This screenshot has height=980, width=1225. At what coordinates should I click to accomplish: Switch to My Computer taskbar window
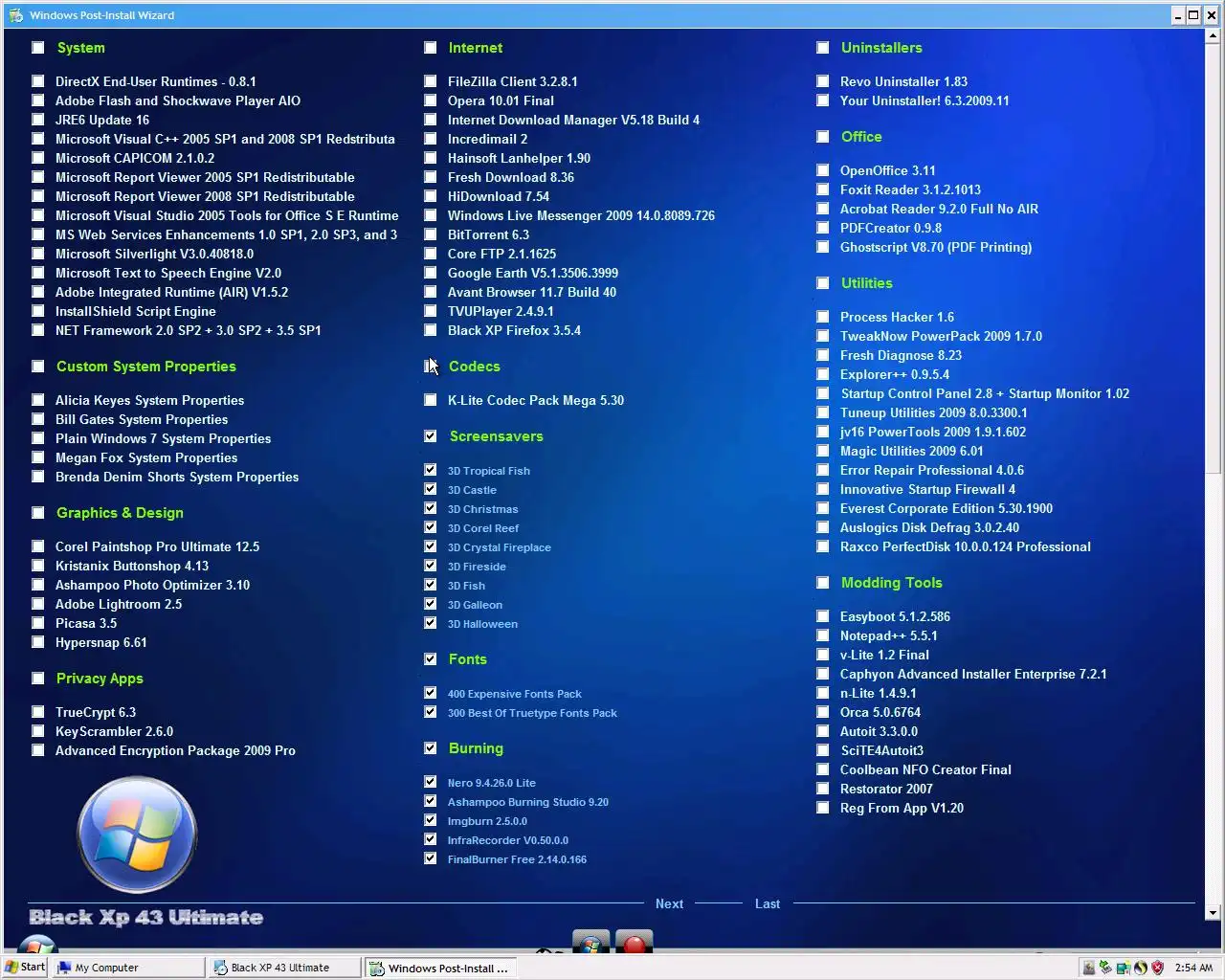[129, 968]
